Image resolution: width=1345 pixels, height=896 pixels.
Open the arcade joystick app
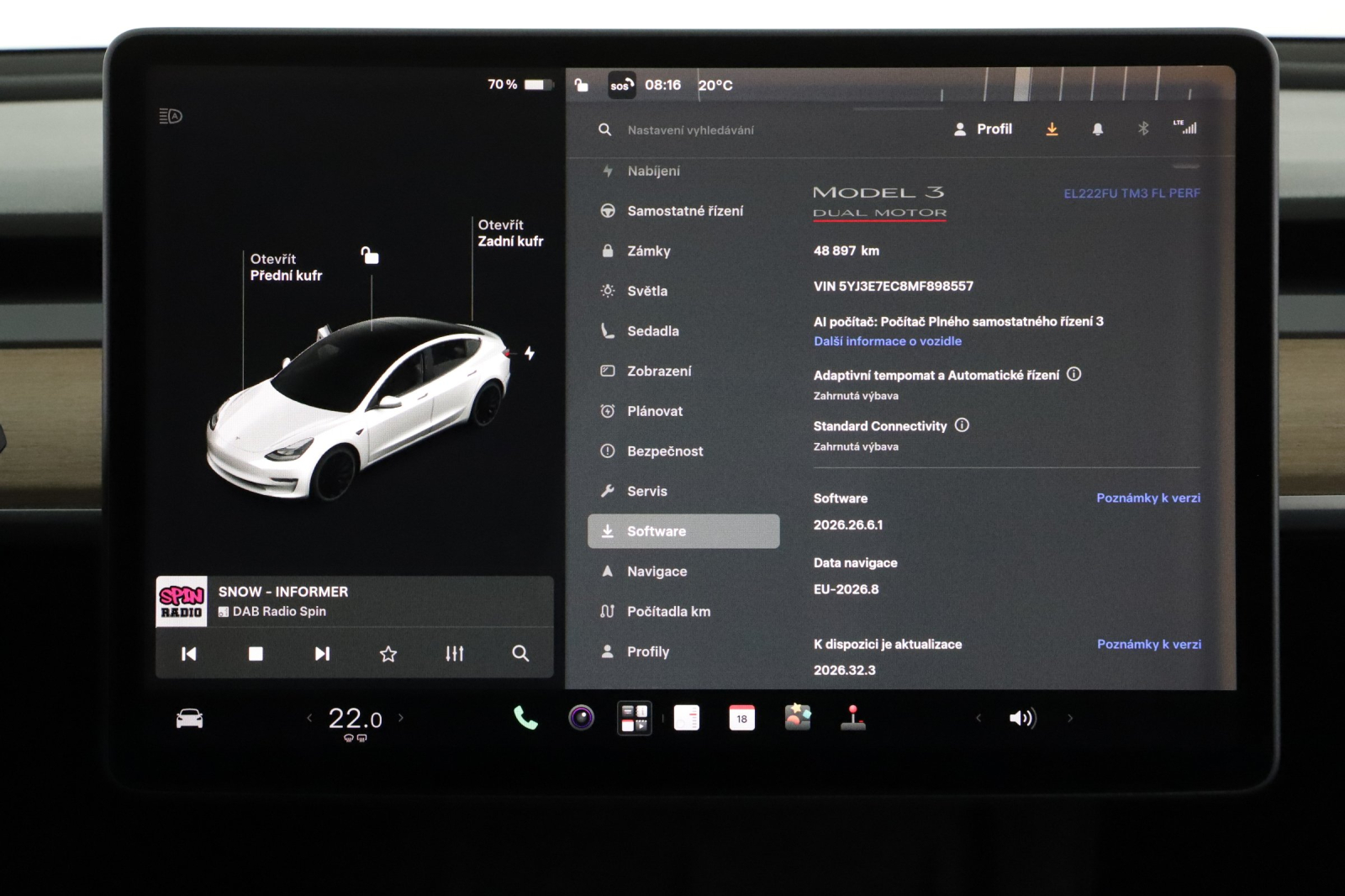[853, 718]
